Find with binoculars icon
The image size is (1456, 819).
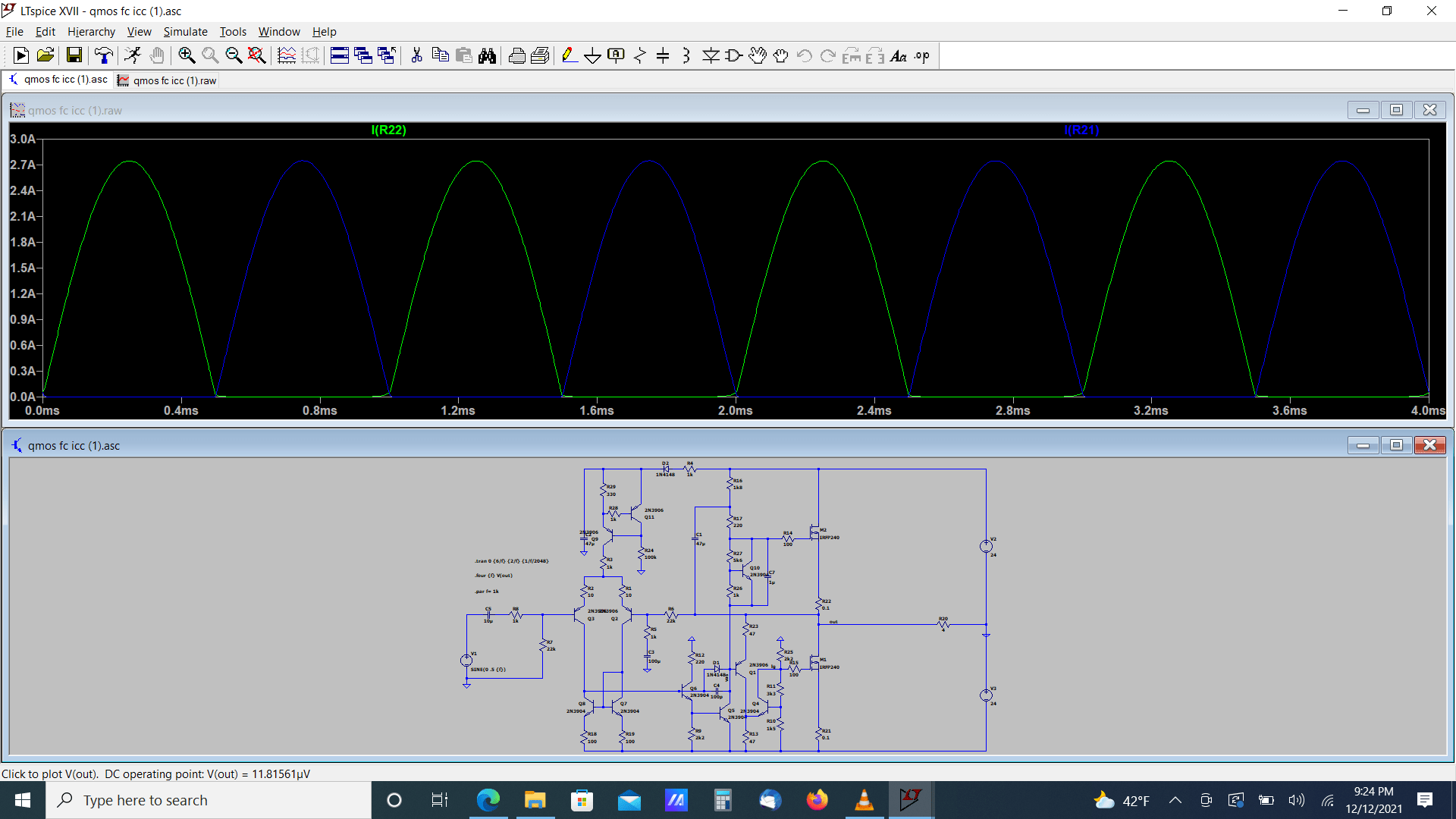click(487, 55)
